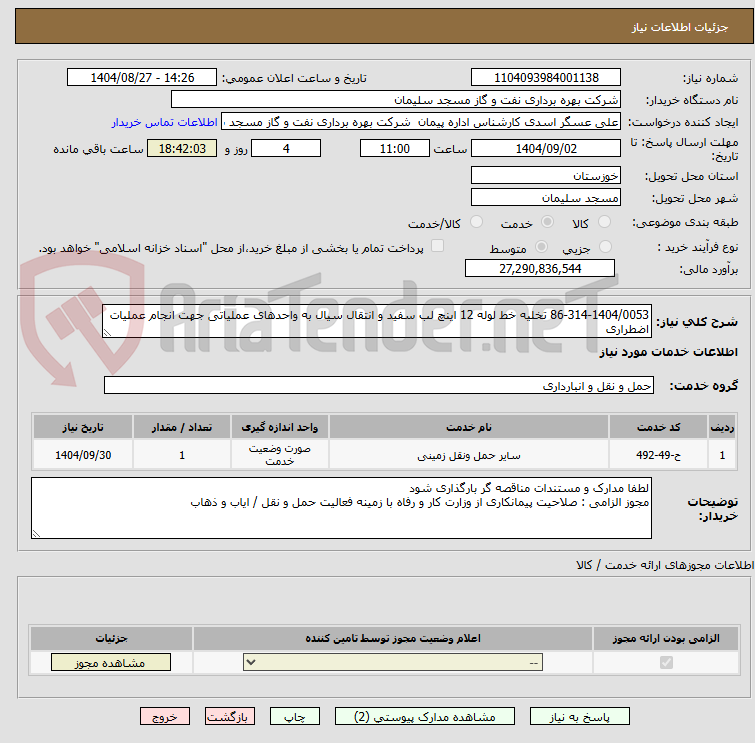Screen dimensions: 755x743
Task: Click the deadline time field 11:00
Action: pyautogui.click(x=395, y=148)
